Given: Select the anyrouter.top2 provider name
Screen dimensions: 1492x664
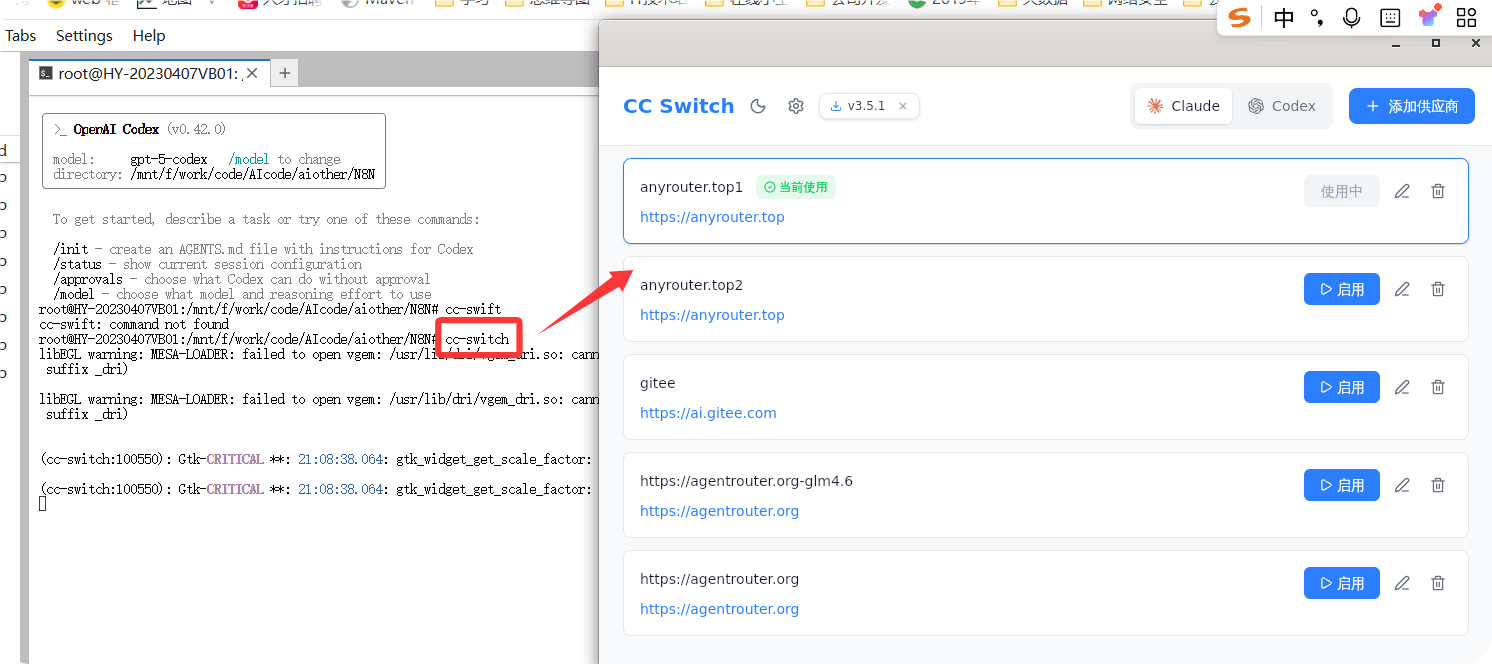Looking at the screenshot, I should pos(691,285).
